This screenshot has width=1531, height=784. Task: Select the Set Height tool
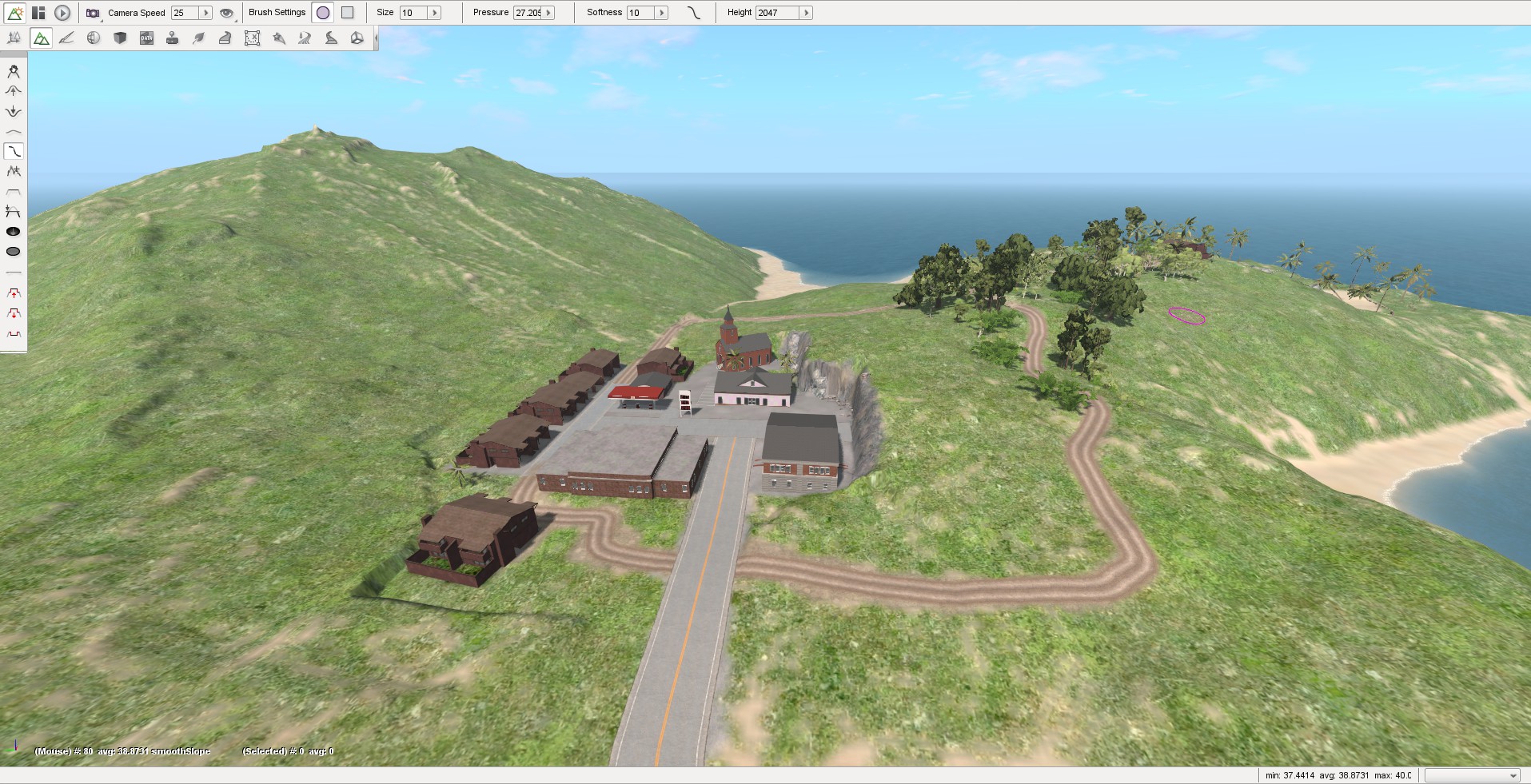click(14, 211)
